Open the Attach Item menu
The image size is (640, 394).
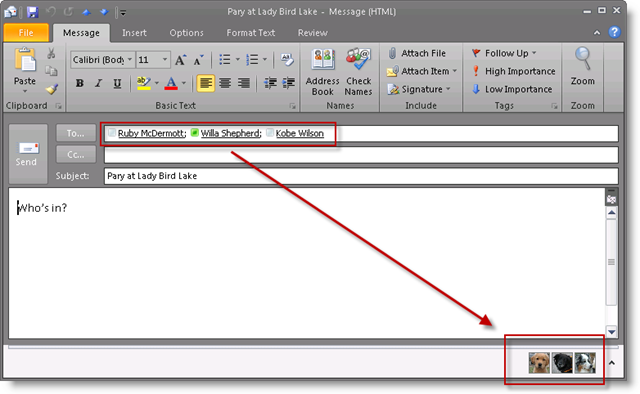tap(422, 71)
